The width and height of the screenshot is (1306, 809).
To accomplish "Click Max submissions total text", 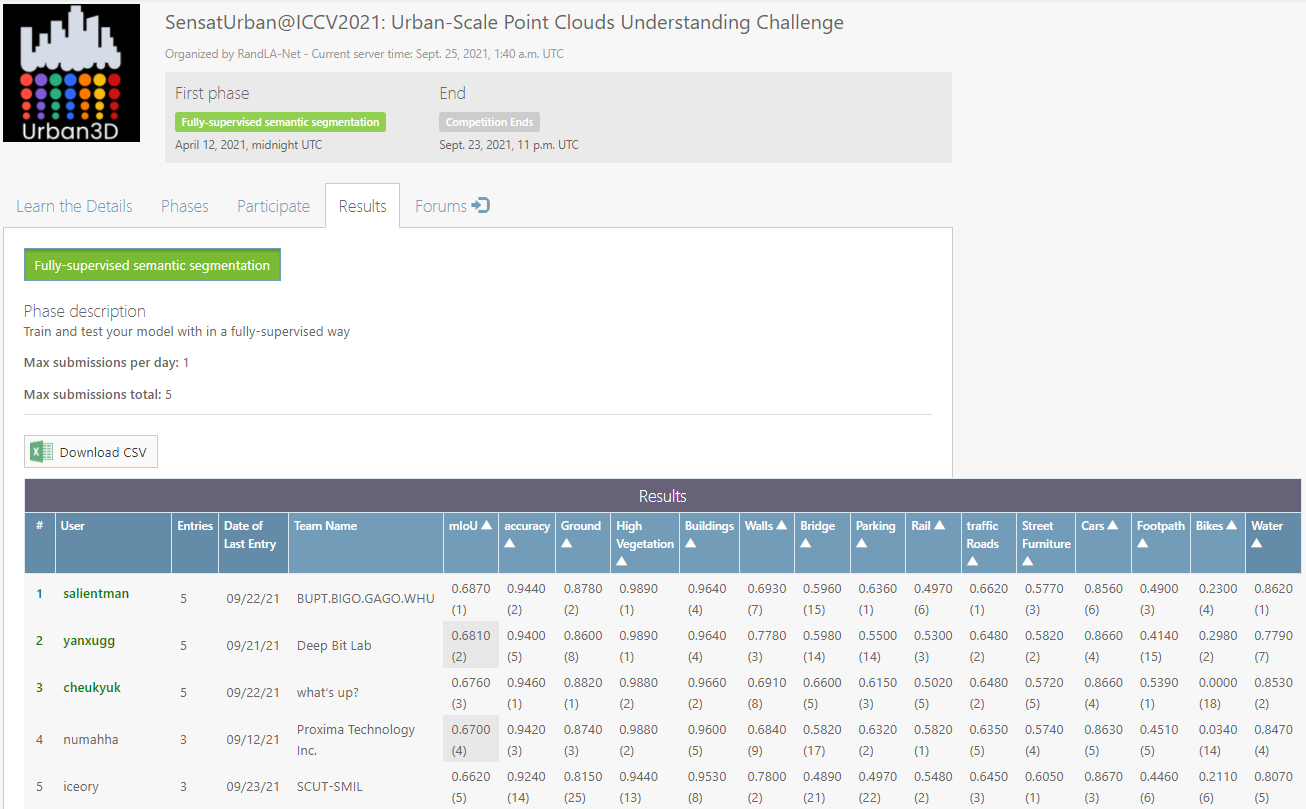I will (98, 394).
